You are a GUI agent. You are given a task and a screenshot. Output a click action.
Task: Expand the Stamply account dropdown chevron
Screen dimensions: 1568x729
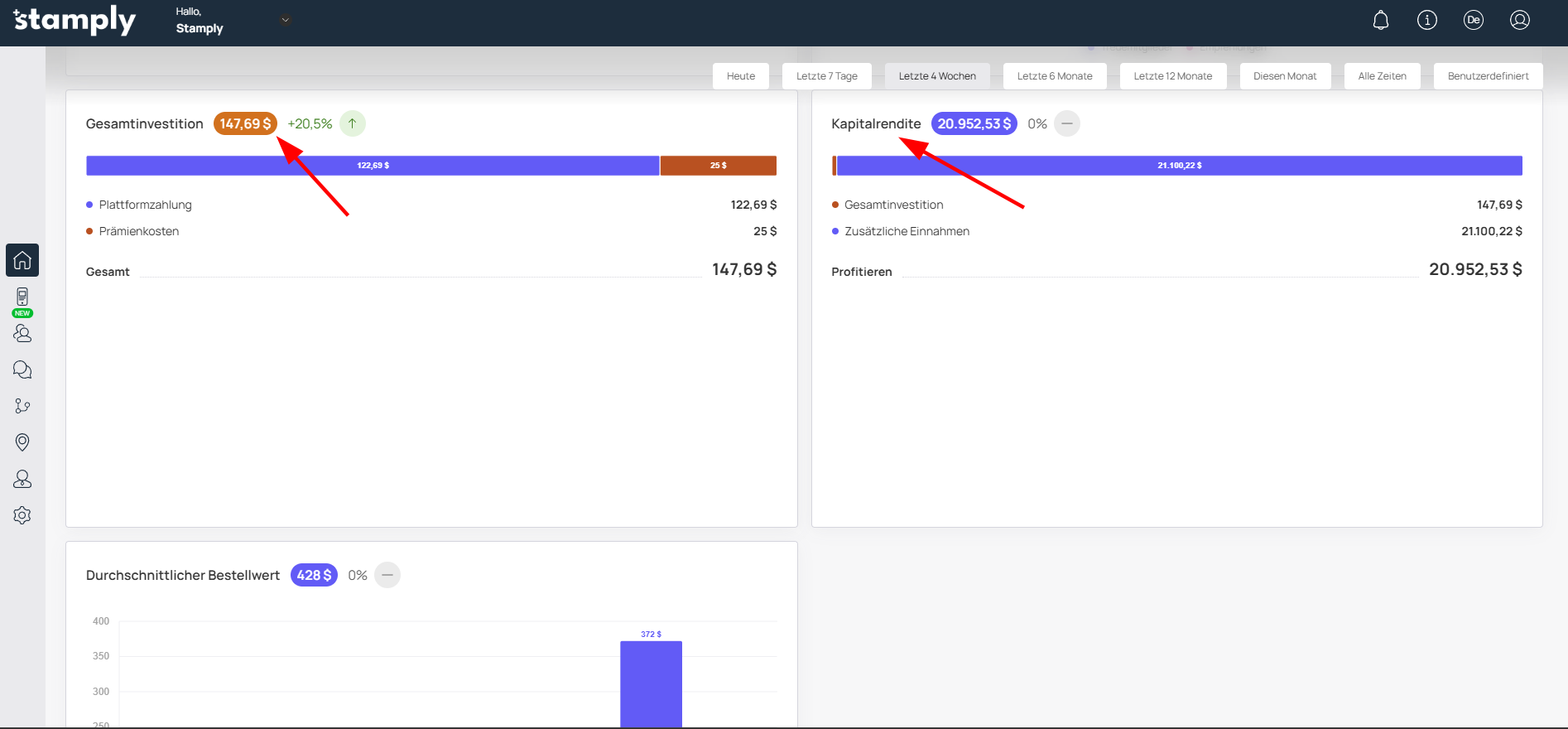point(286,20)
